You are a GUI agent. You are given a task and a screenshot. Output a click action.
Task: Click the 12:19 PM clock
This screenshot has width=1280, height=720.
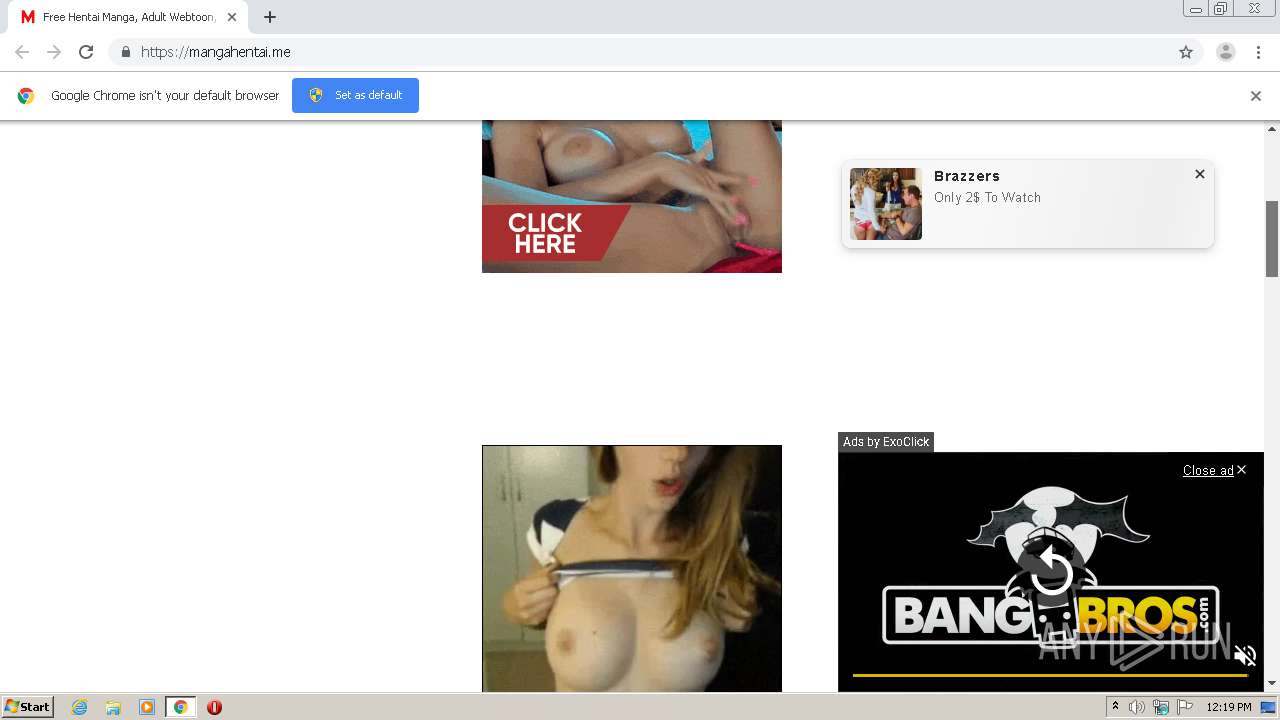pos(1229,707)
